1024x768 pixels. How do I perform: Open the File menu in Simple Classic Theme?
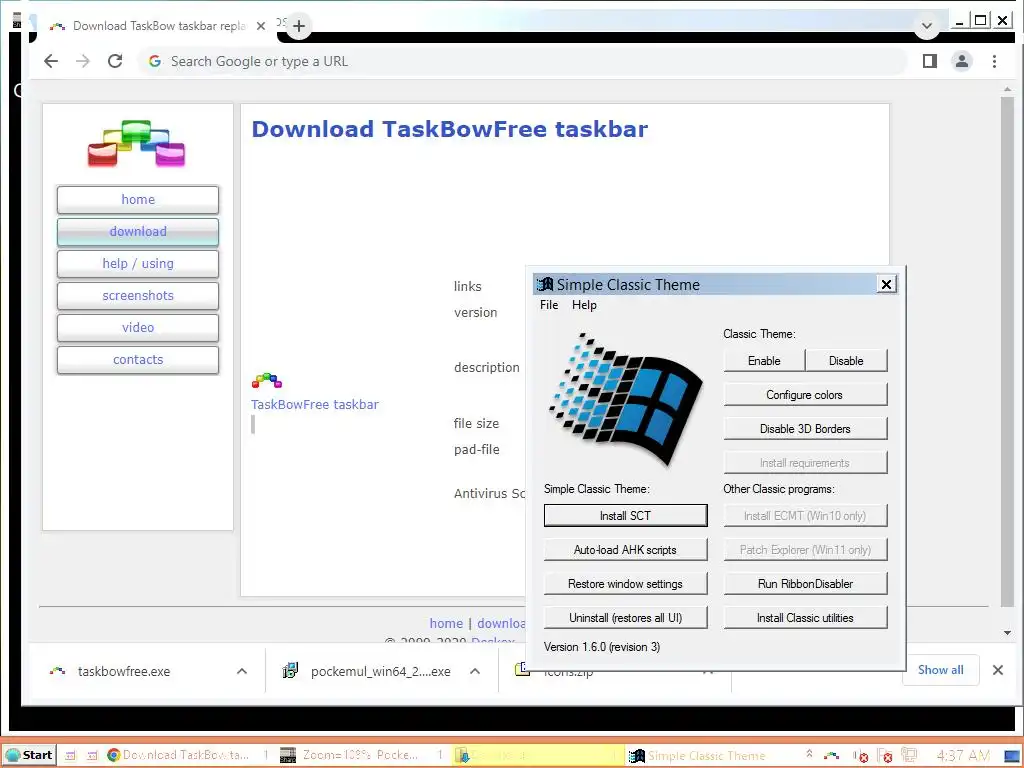549,305
